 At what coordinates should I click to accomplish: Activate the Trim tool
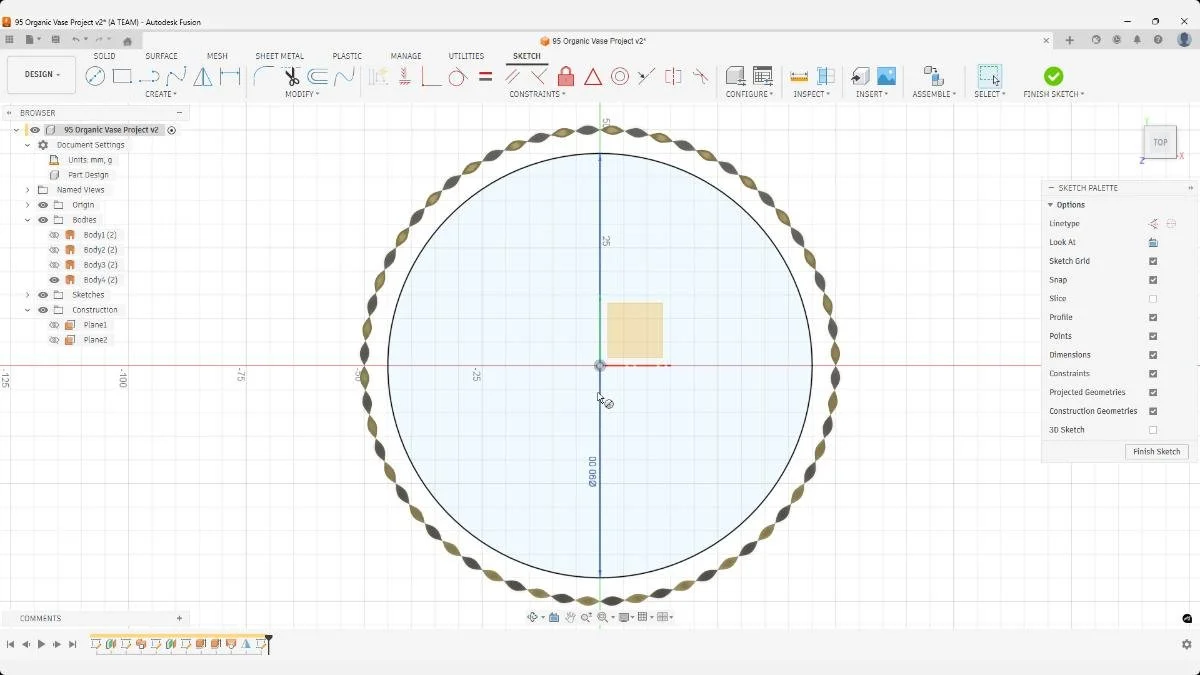(291, 76)
